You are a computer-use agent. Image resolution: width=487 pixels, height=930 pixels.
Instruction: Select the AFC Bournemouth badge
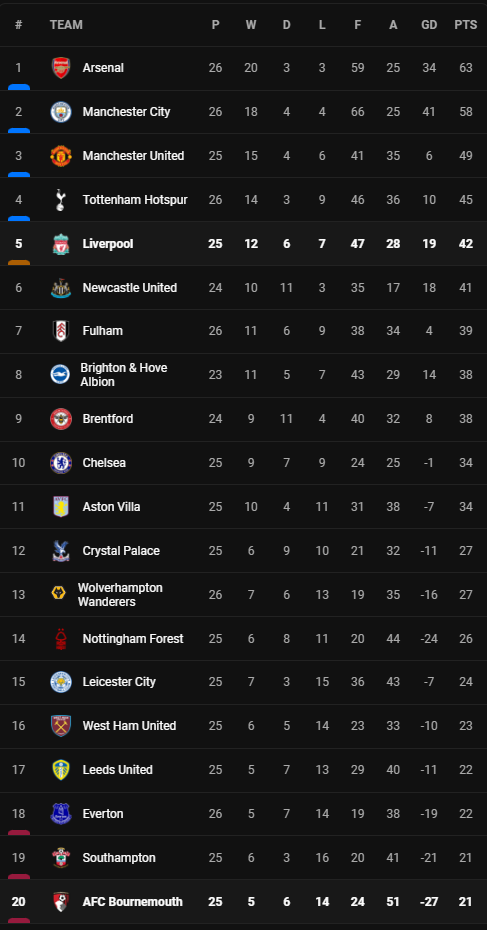[61, 902]
